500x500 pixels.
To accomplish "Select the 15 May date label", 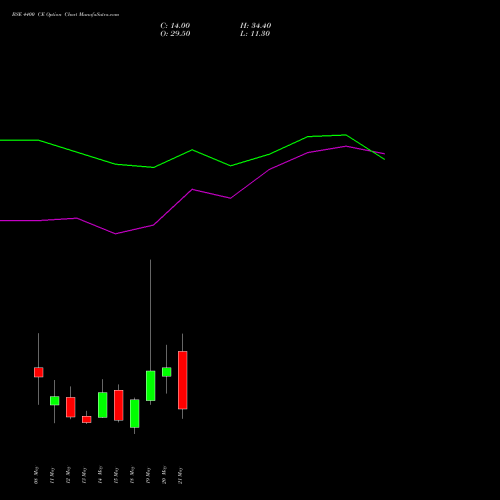I will (116, 475).
